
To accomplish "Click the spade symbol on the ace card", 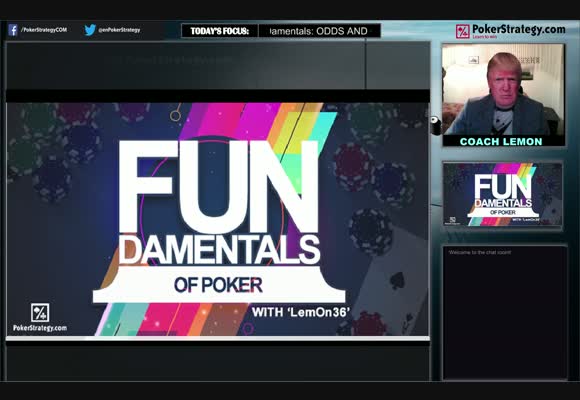I will [x=397, y=280].
